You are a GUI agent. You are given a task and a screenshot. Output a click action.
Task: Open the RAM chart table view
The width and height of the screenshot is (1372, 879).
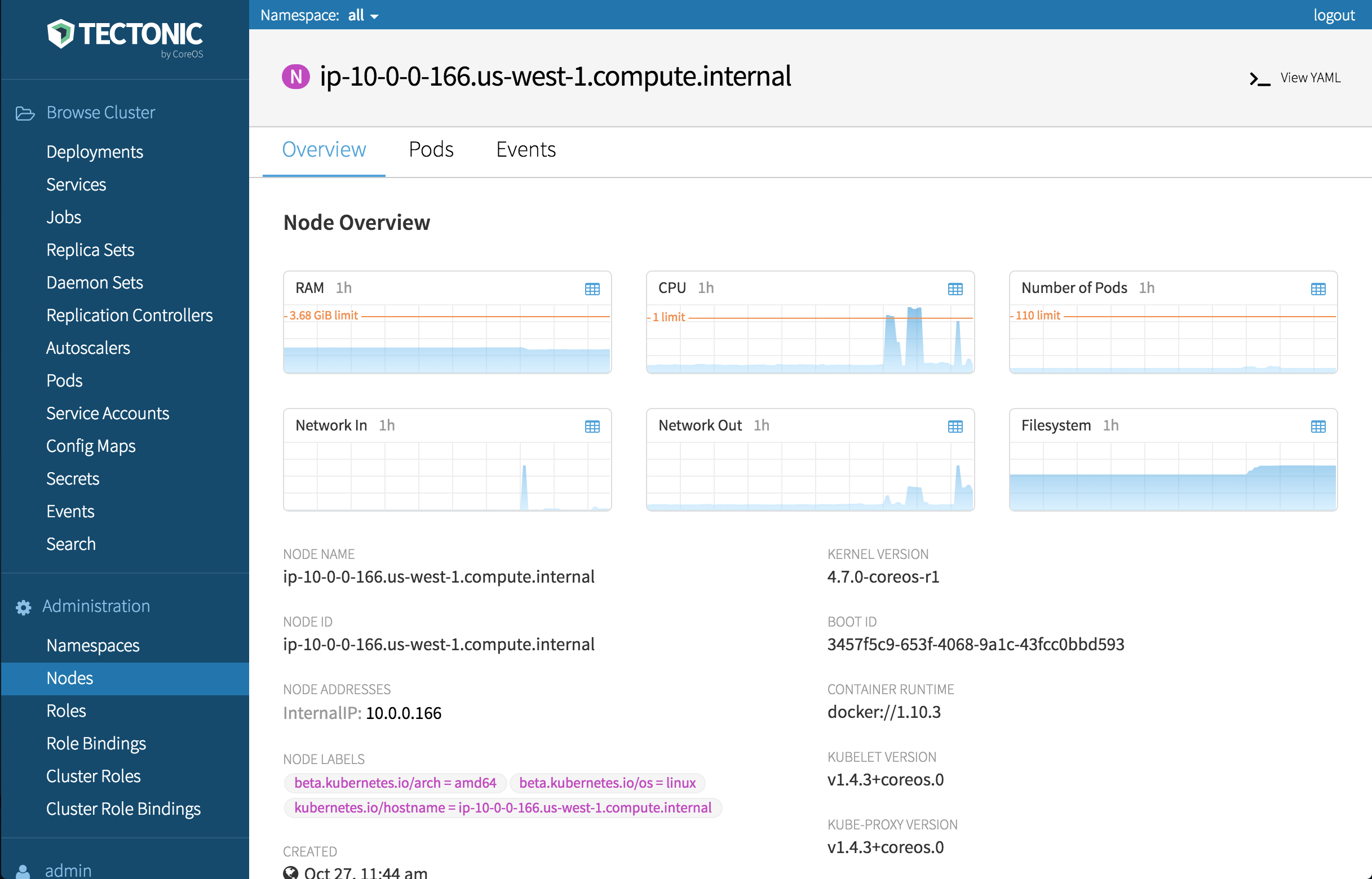coord(592,289)
